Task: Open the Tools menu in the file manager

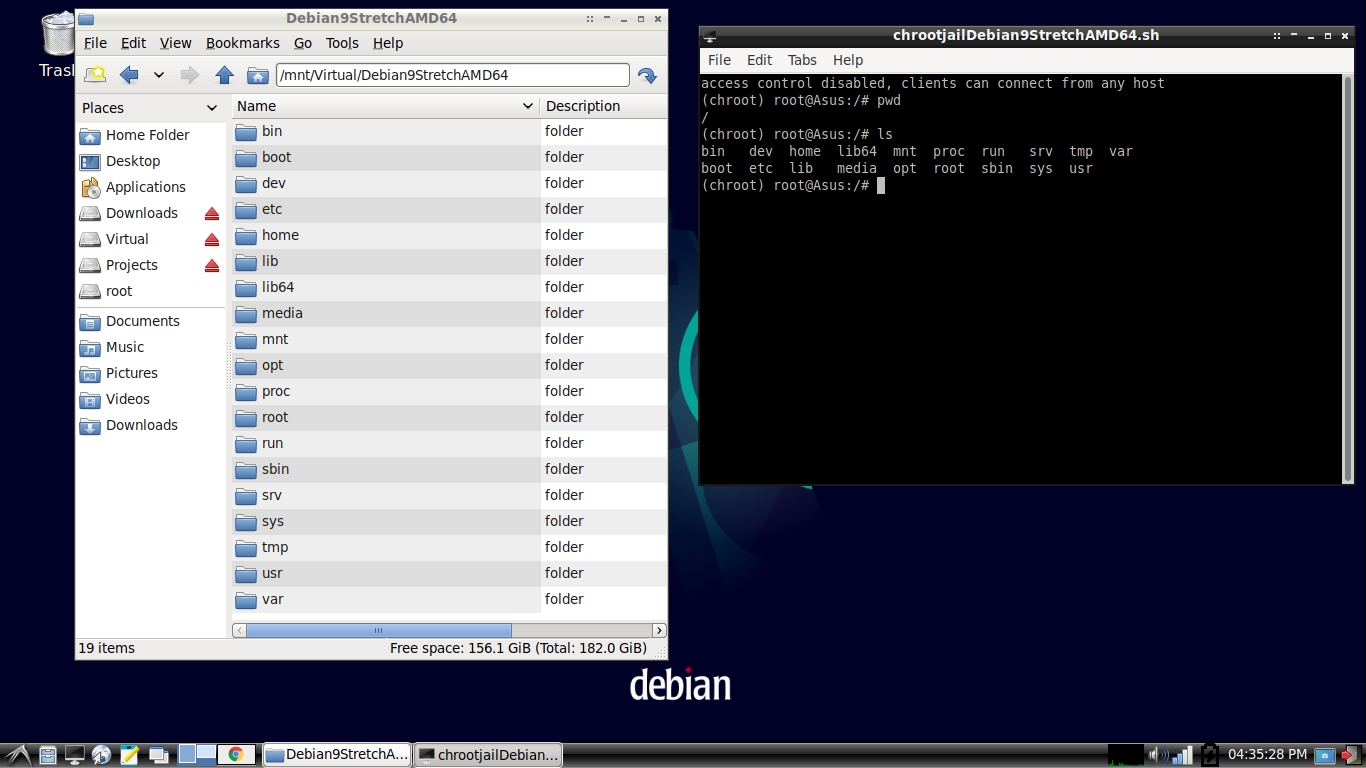Action: [342, 43]
